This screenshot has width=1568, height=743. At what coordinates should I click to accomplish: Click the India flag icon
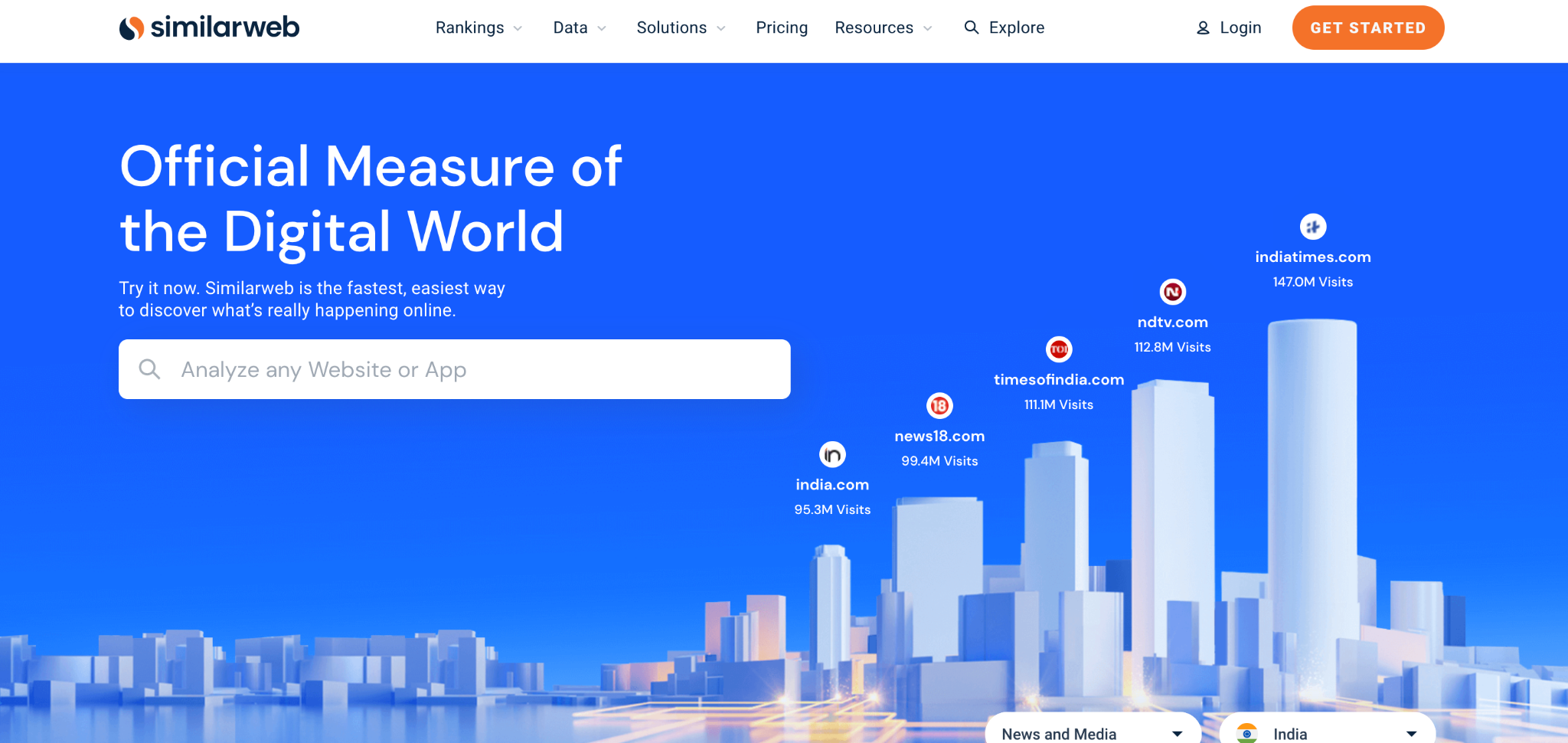pos(1247,733)
